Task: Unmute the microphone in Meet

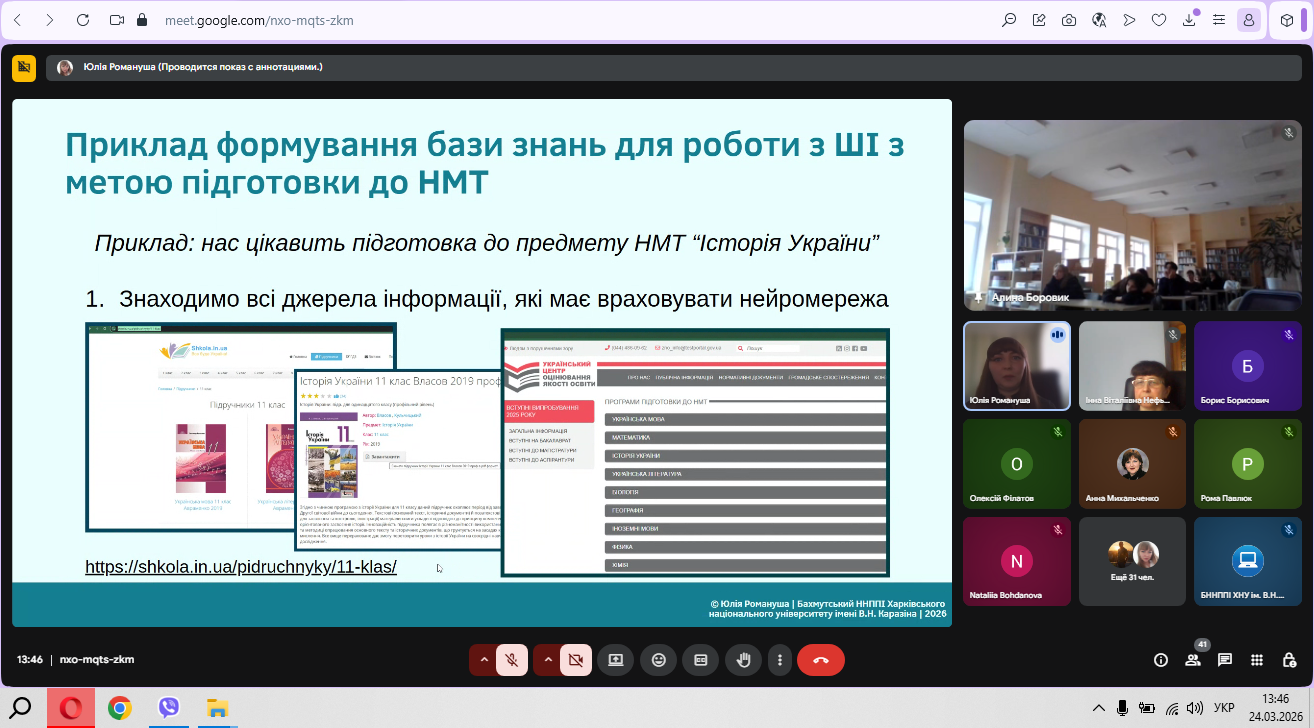Action: (x=512, y=660)
